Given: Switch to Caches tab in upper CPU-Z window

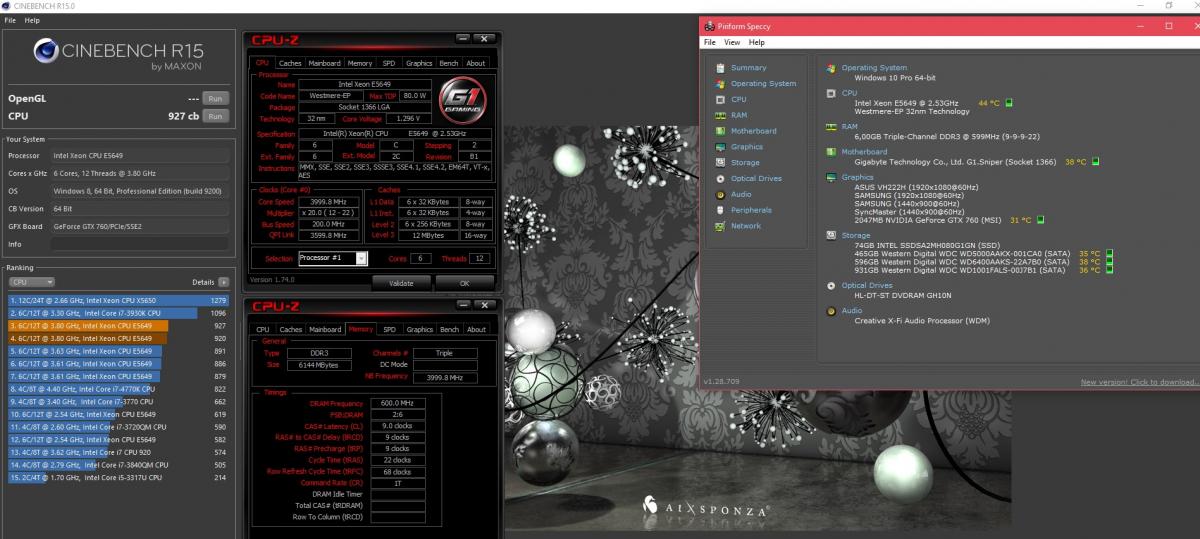Looking at the screenshot, I should pyautogui.click(x=290, y=63).
